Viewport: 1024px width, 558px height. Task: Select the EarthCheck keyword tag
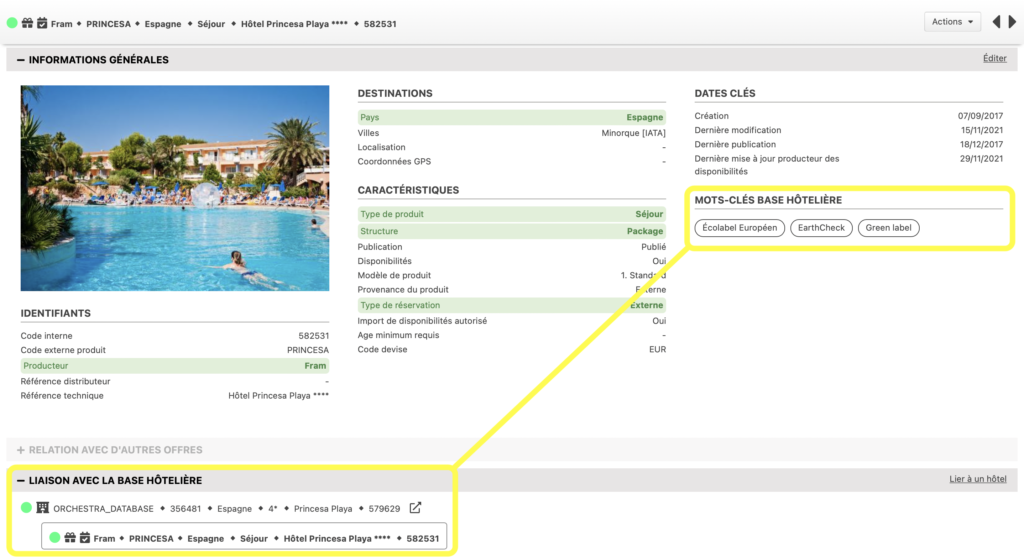[x=821, y=228]
